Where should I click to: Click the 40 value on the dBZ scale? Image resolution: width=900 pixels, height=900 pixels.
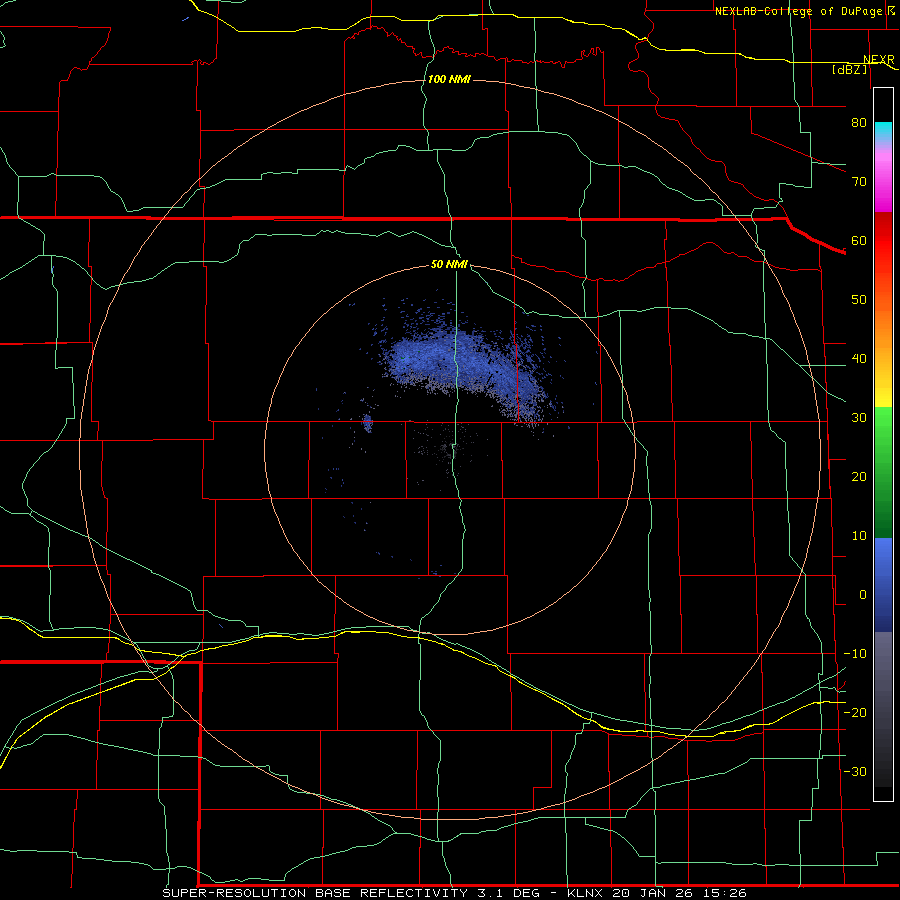pos(859,359)
